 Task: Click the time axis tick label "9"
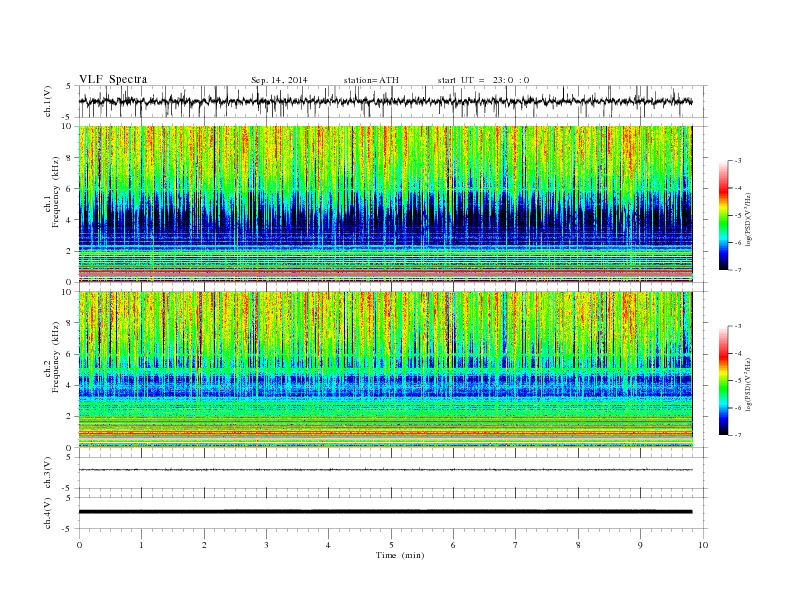coord(640,545)
